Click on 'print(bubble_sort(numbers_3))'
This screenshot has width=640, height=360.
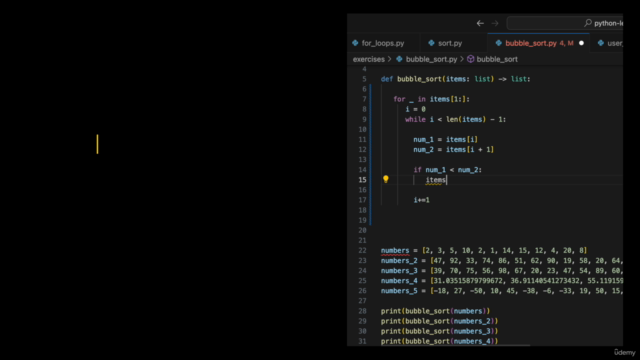[439, 331]
